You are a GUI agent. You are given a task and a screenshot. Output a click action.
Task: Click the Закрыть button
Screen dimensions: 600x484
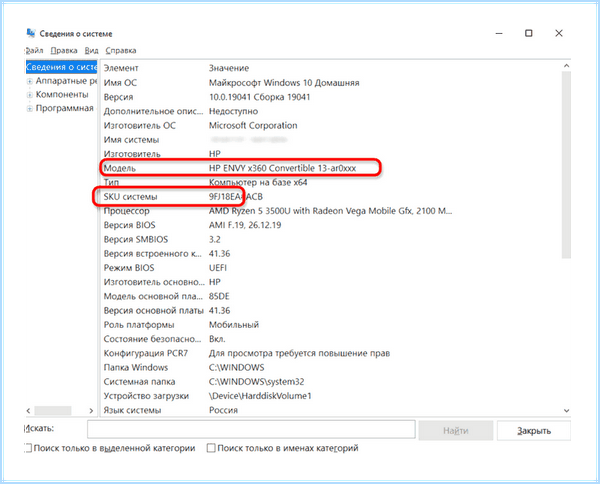coord(534,430)
